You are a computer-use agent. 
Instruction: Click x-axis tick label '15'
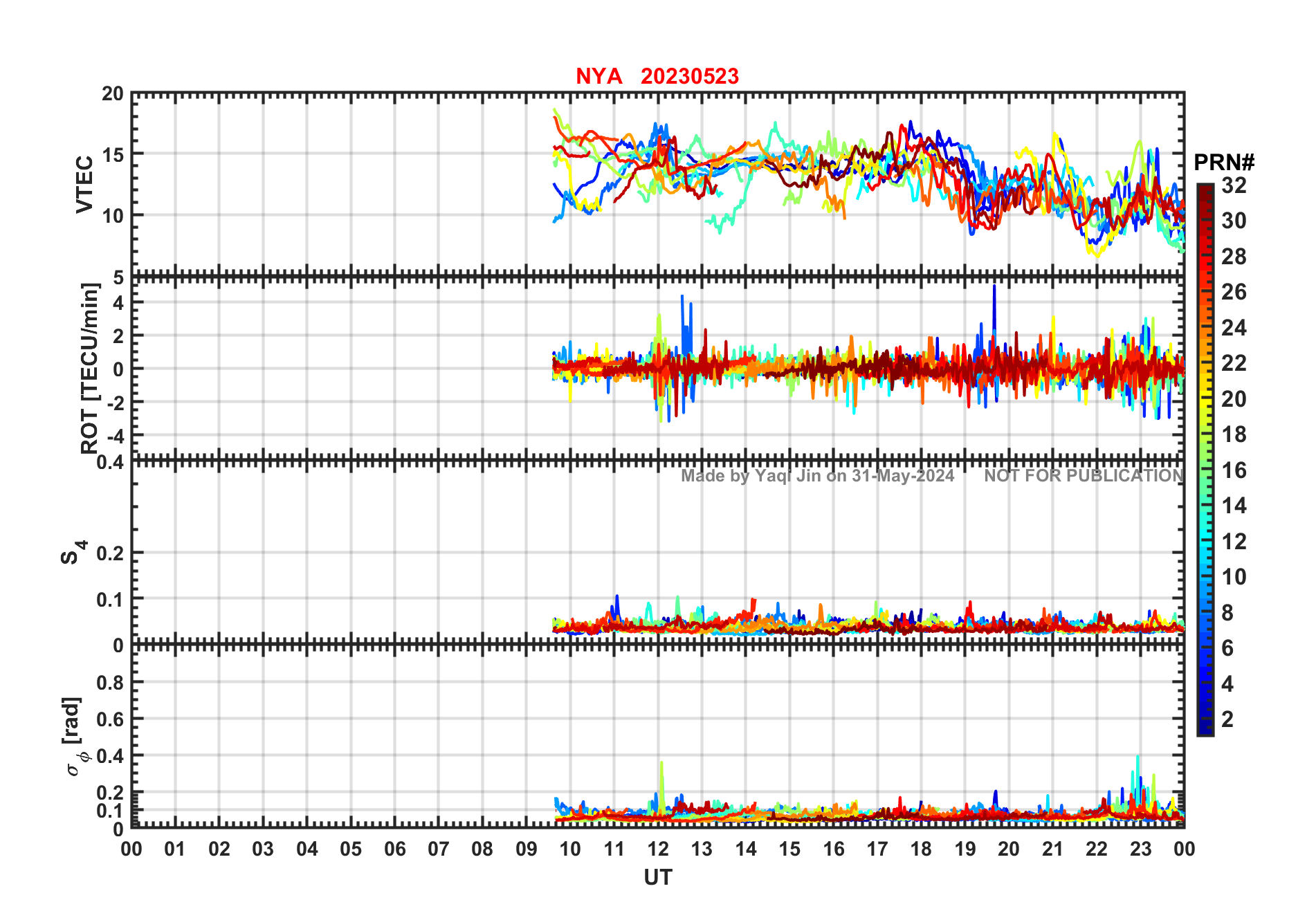(789, 849)
